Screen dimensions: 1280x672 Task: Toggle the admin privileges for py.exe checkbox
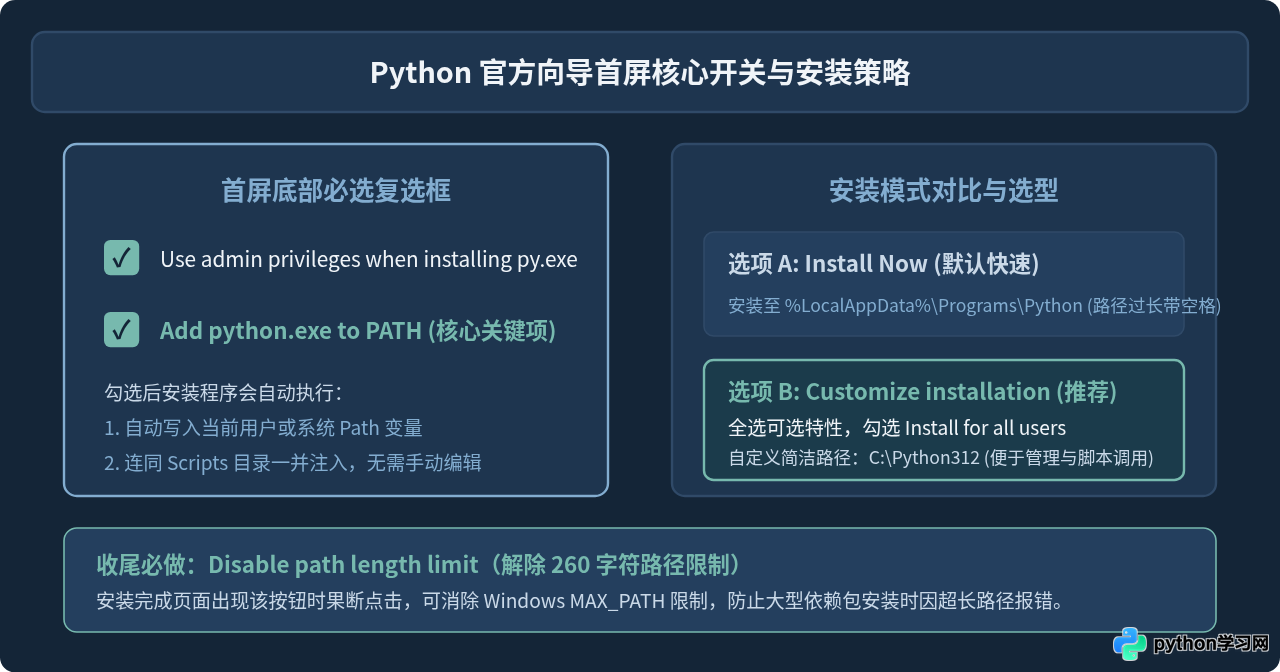[x=122, y=258]
